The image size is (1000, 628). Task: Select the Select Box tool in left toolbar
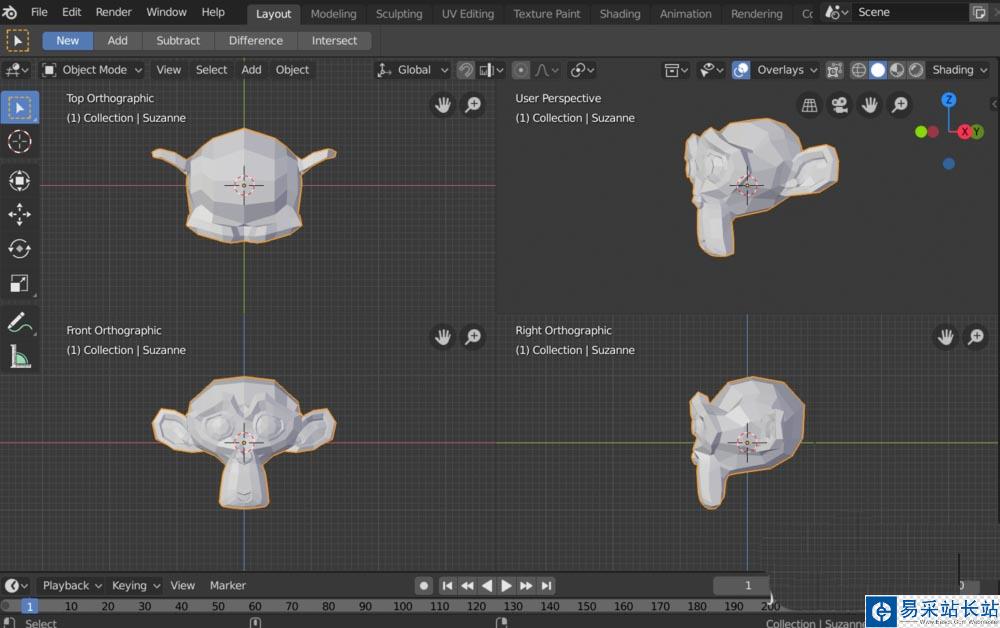pos(19,108)
